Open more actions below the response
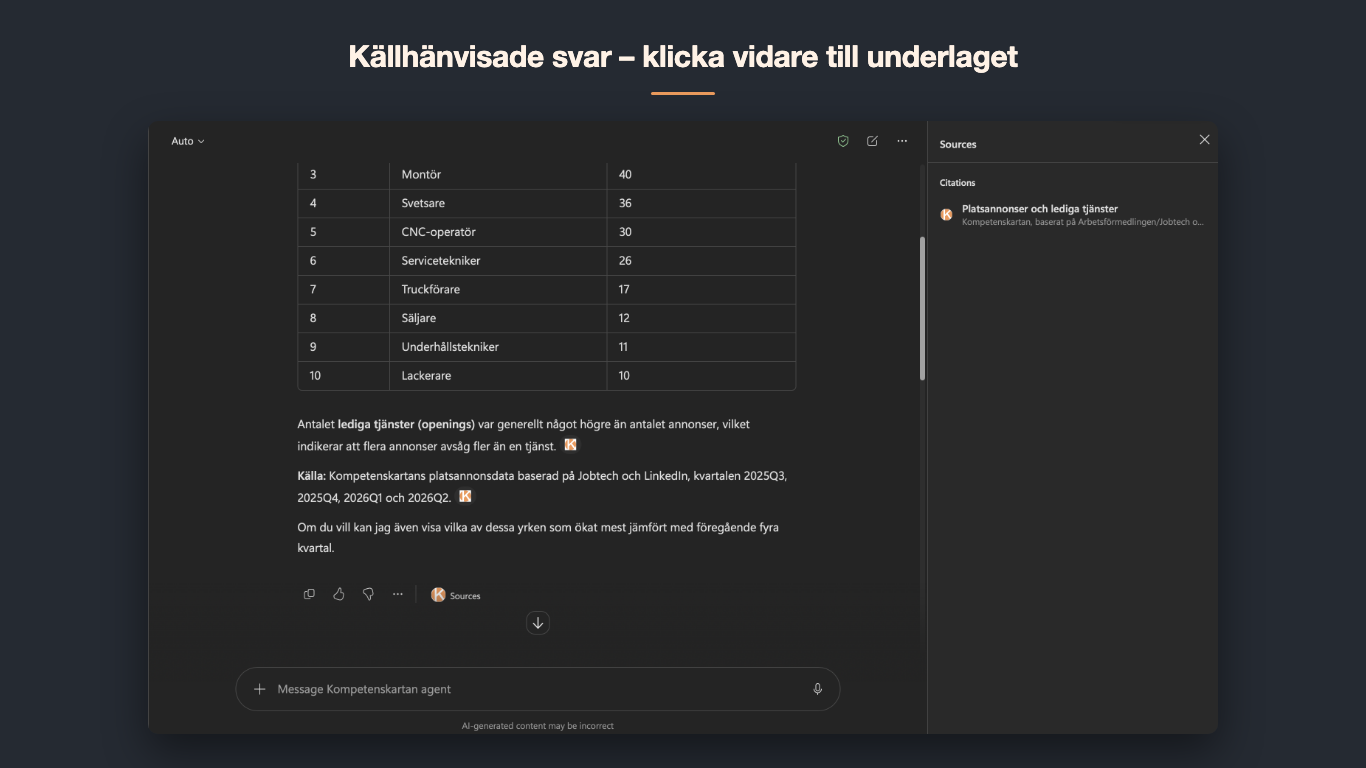1366x768 pixels. click(398, 594)
